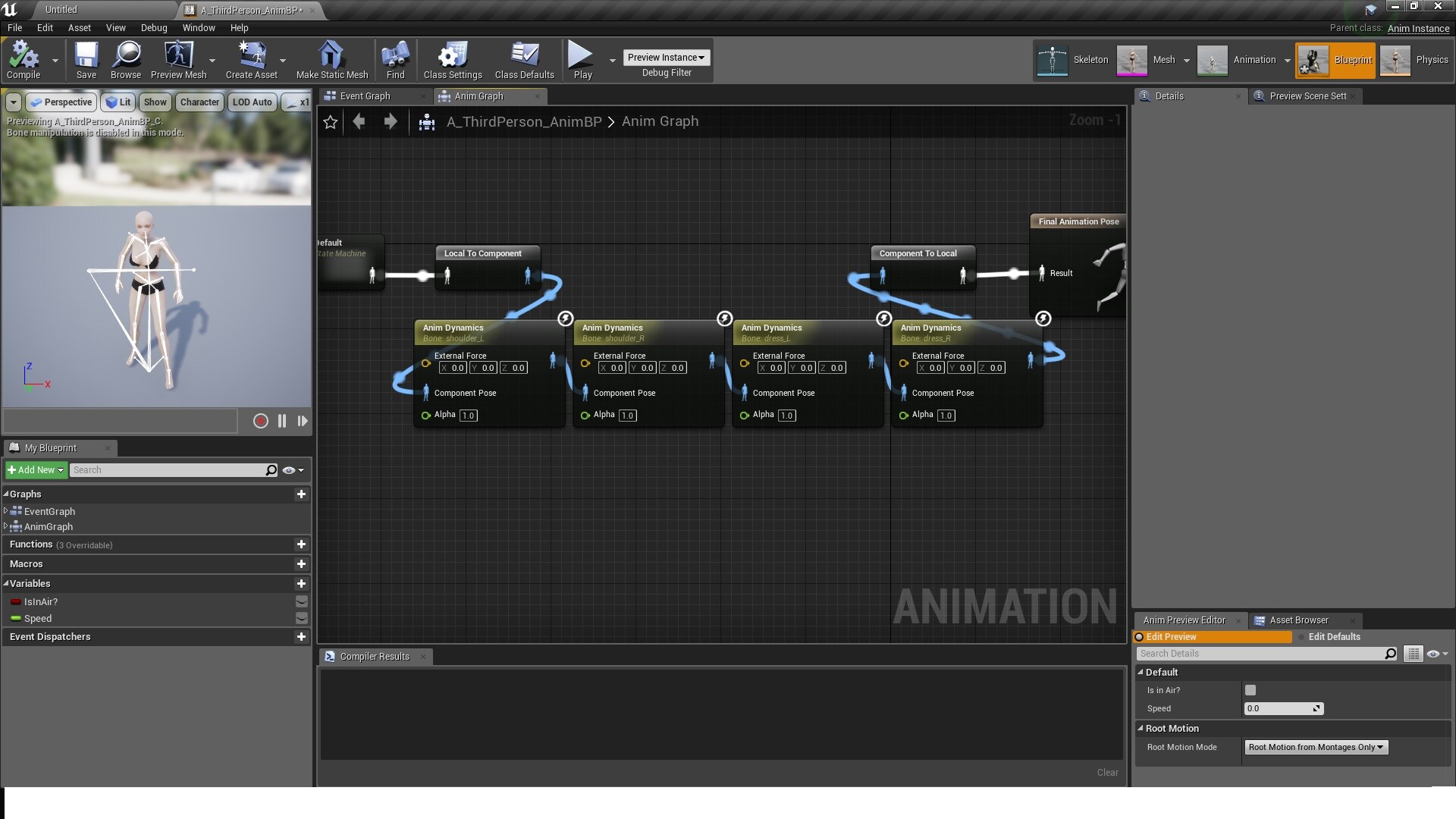Open the Preview Instance debug dropdown
The image size is (1456, 819).
coord(666,58)
